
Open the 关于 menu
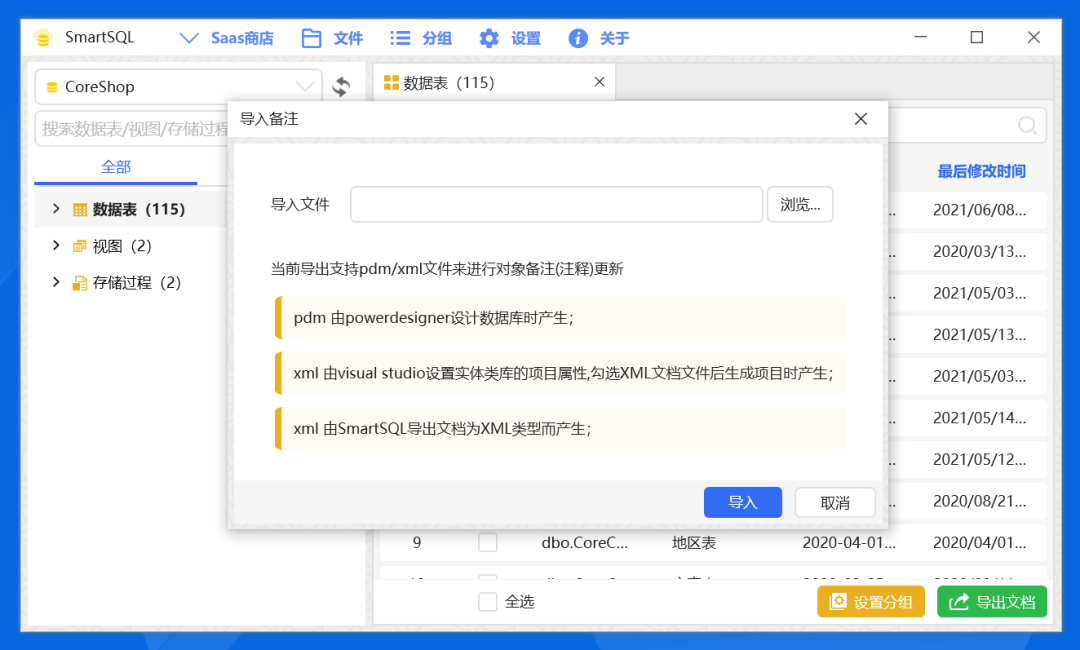tap(599, 38)
